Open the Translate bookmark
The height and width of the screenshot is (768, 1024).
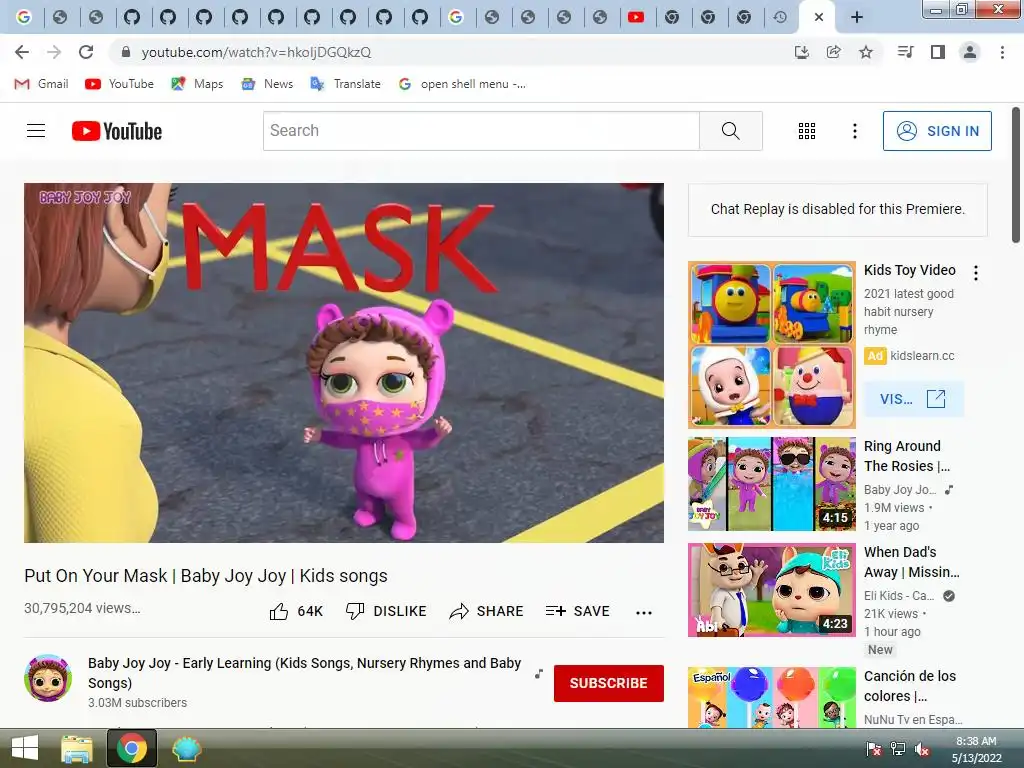346,84
